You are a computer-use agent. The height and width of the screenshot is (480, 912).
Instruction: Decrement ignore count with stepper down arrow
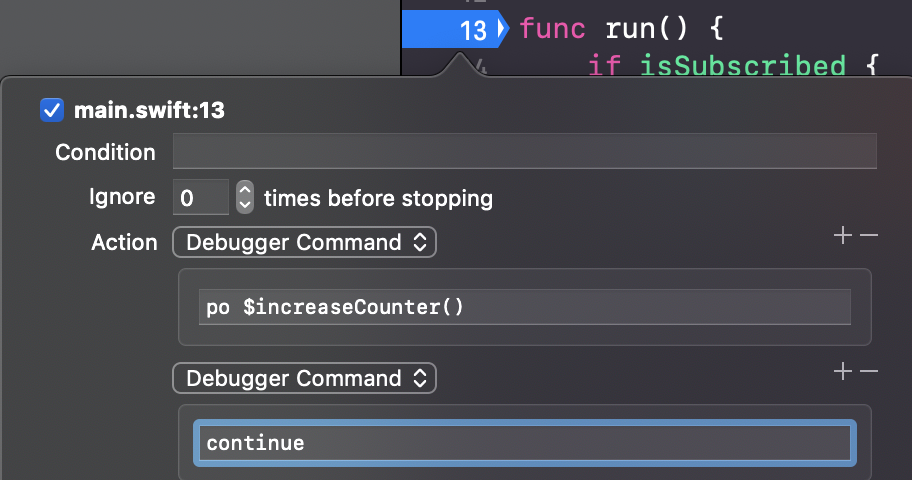(x=245, y=205)
